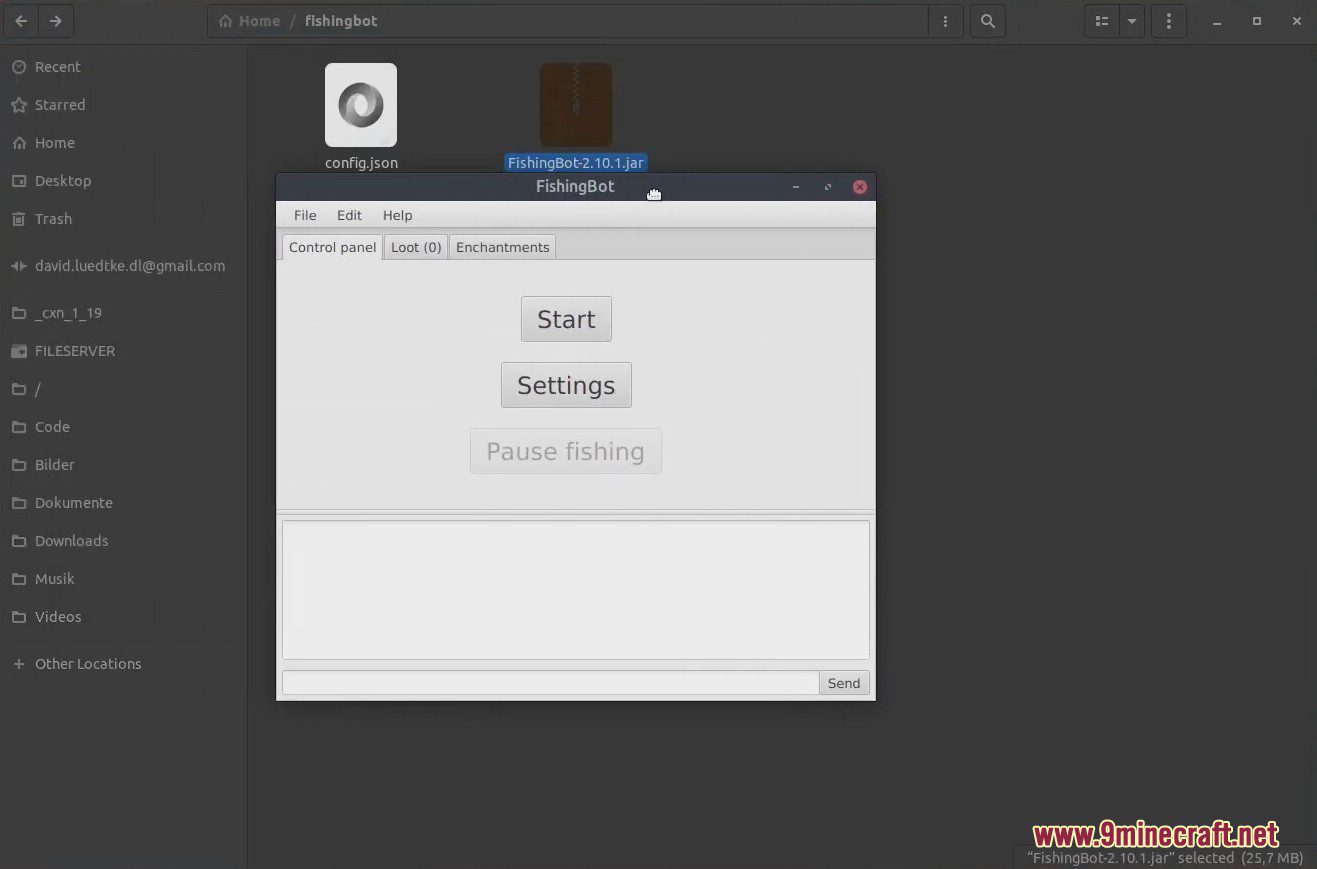Minimize the FishingBot window

click(796, 187)
